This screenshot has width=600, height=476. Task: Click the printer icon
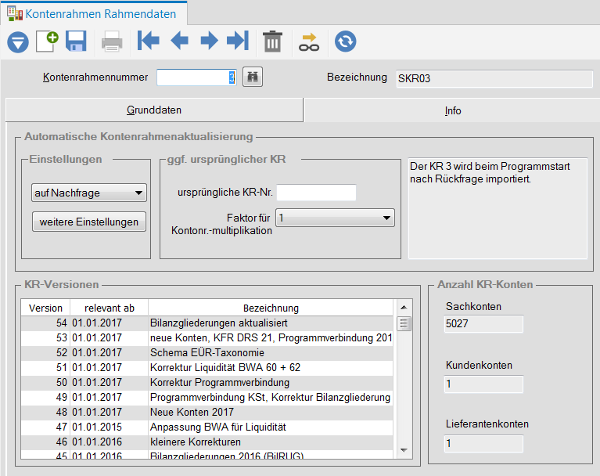tap(112, 42)
